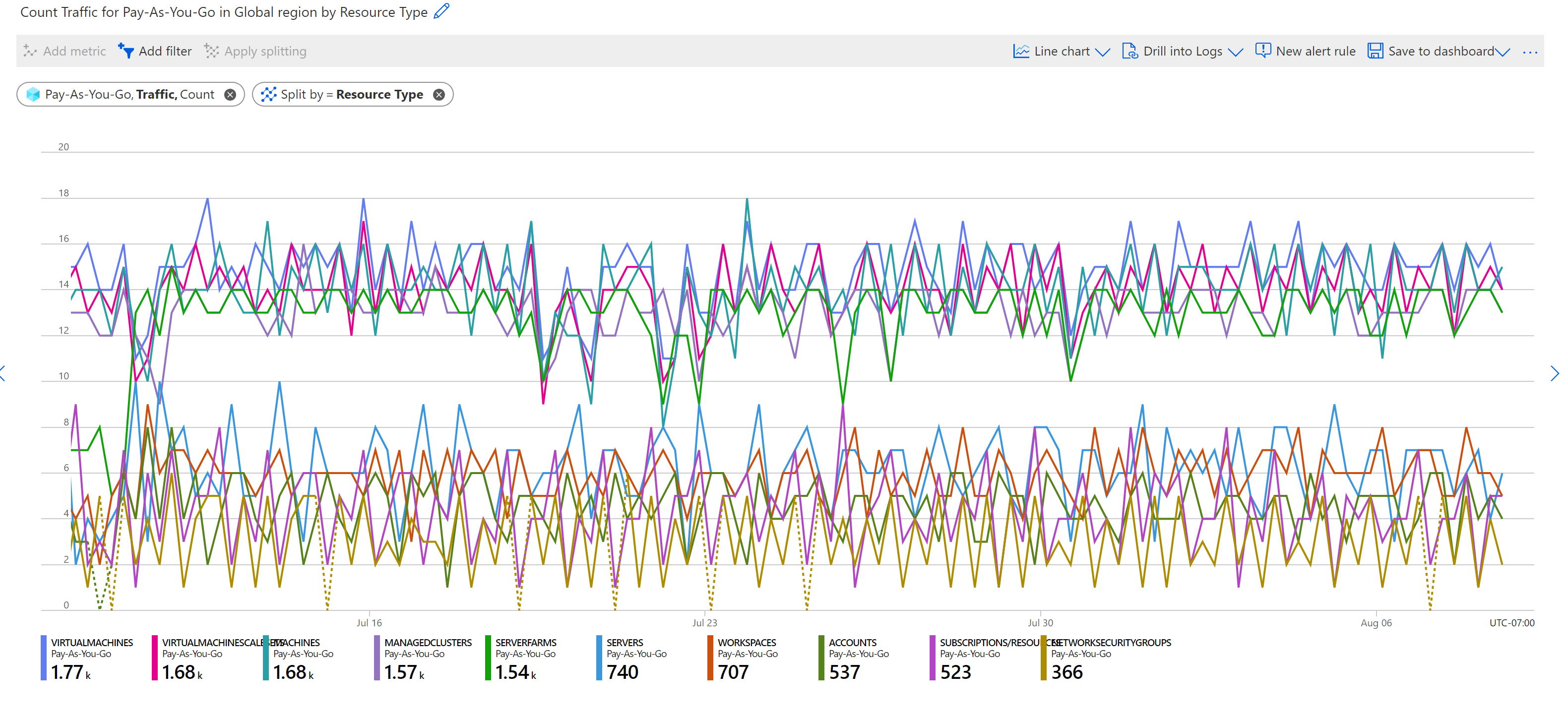1568x723 pixels.
Task: Open the Split by = Resource Type pill
Action: click(x=352, y=94)
